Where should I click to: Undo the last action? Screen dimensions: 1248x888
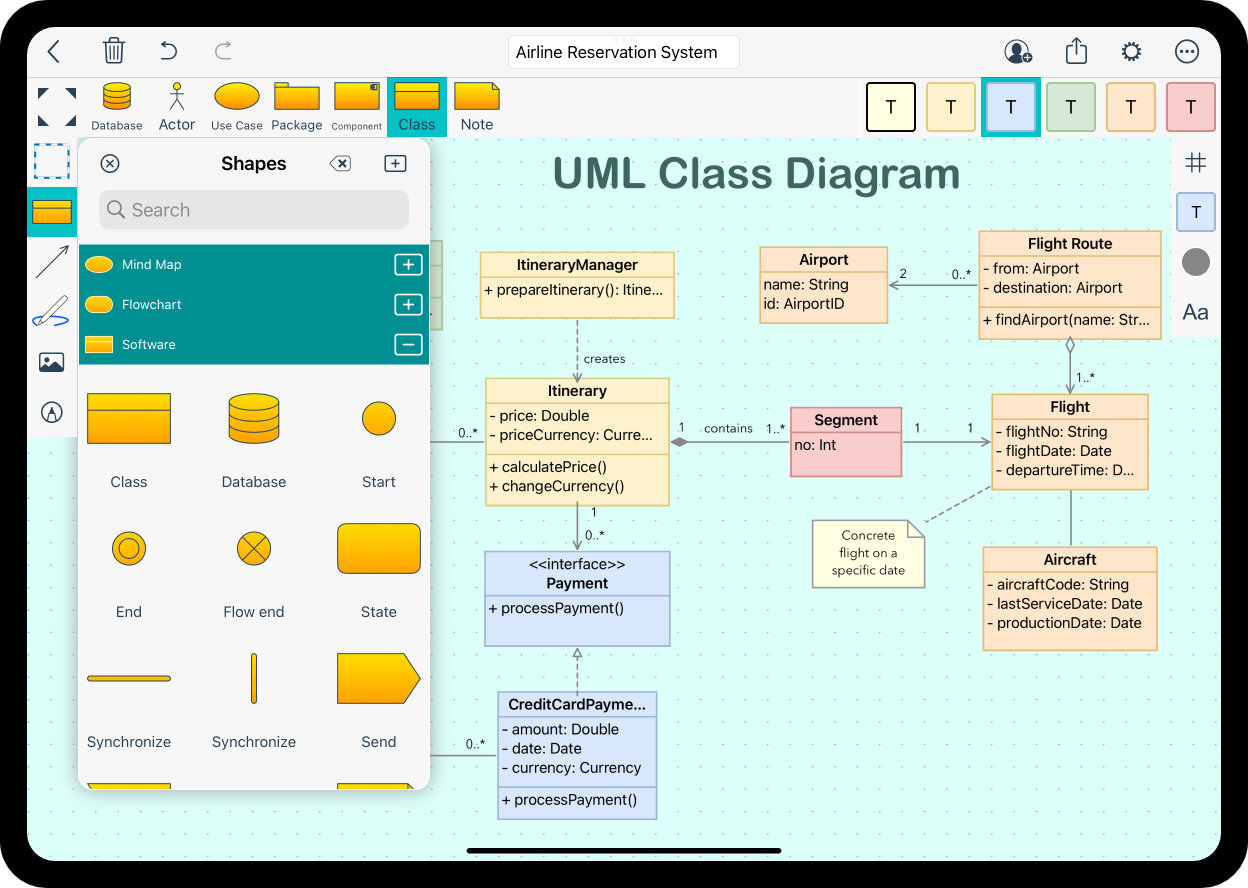coord(168,50)
